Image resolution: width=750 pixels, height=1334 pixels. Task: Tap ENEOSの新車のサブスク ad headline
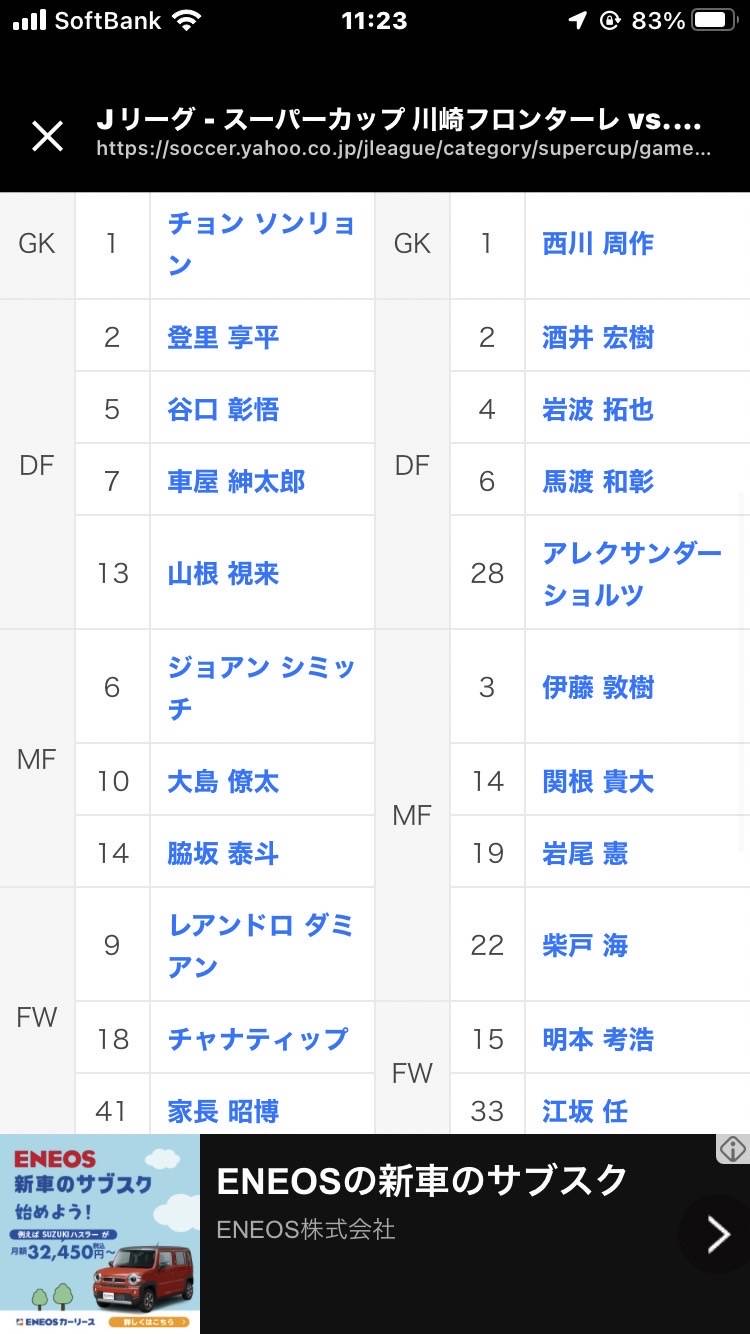click(x=422, y=1181)
